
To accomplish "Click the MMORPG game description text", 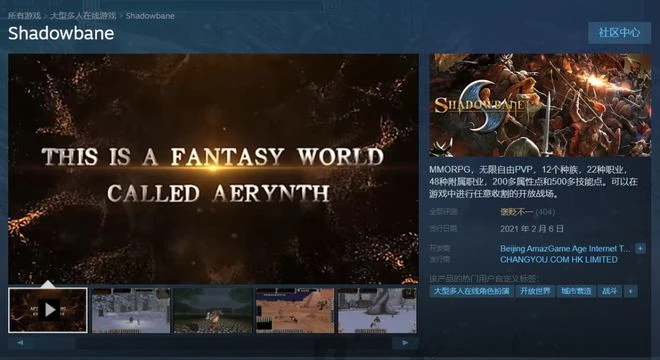I will [534, 182].
